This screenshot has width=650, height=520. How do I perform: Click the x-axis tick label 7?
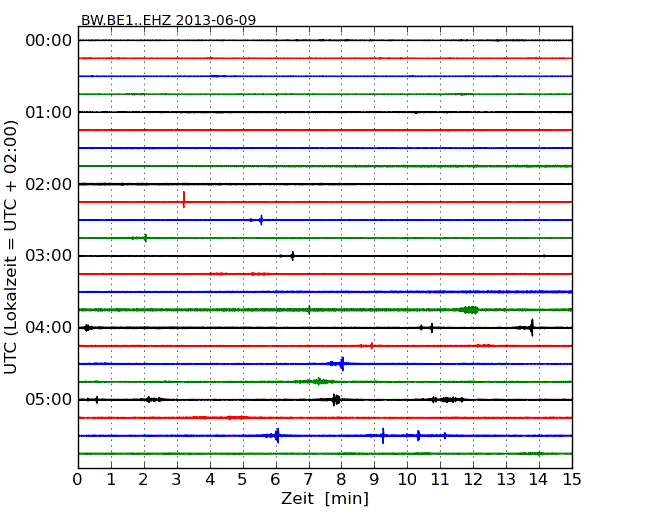click(x=308, y=480)
